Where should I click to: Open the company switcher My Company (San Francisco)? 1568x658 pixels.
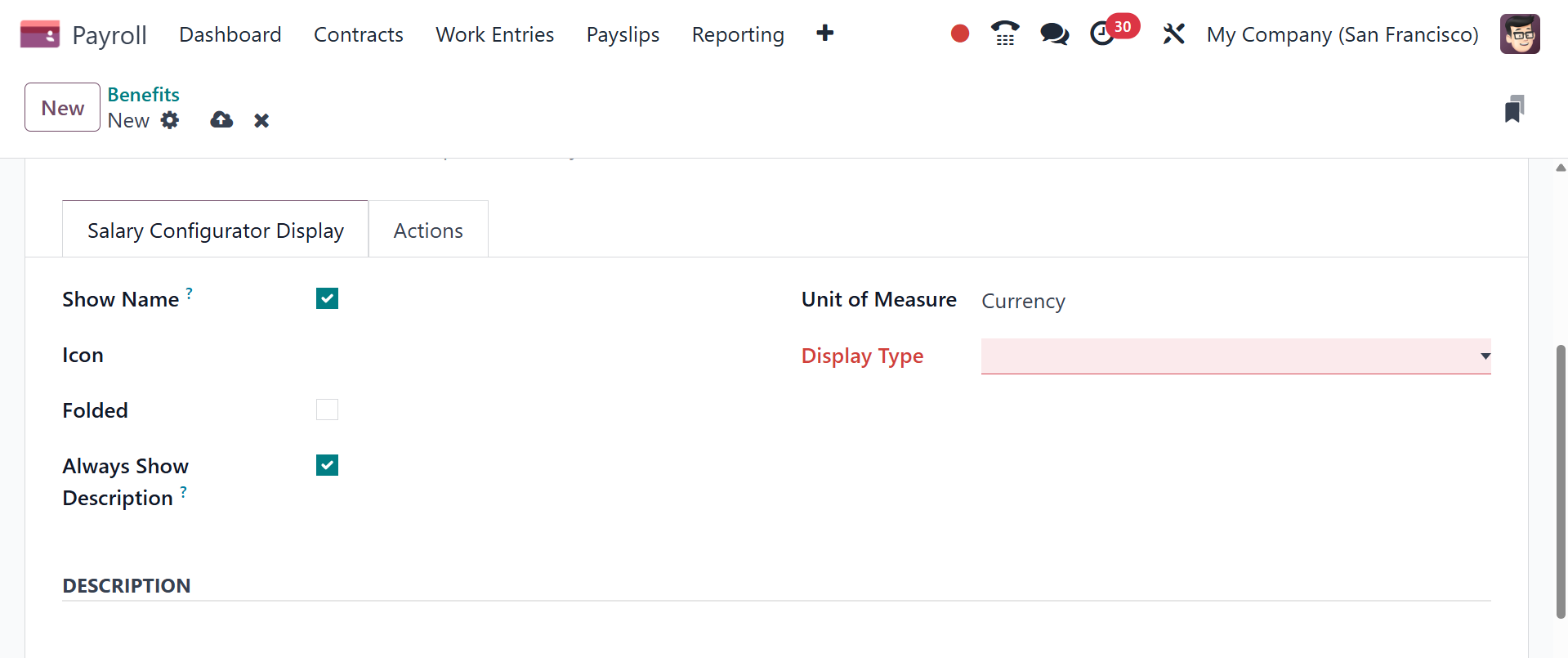pos(1342,34)
